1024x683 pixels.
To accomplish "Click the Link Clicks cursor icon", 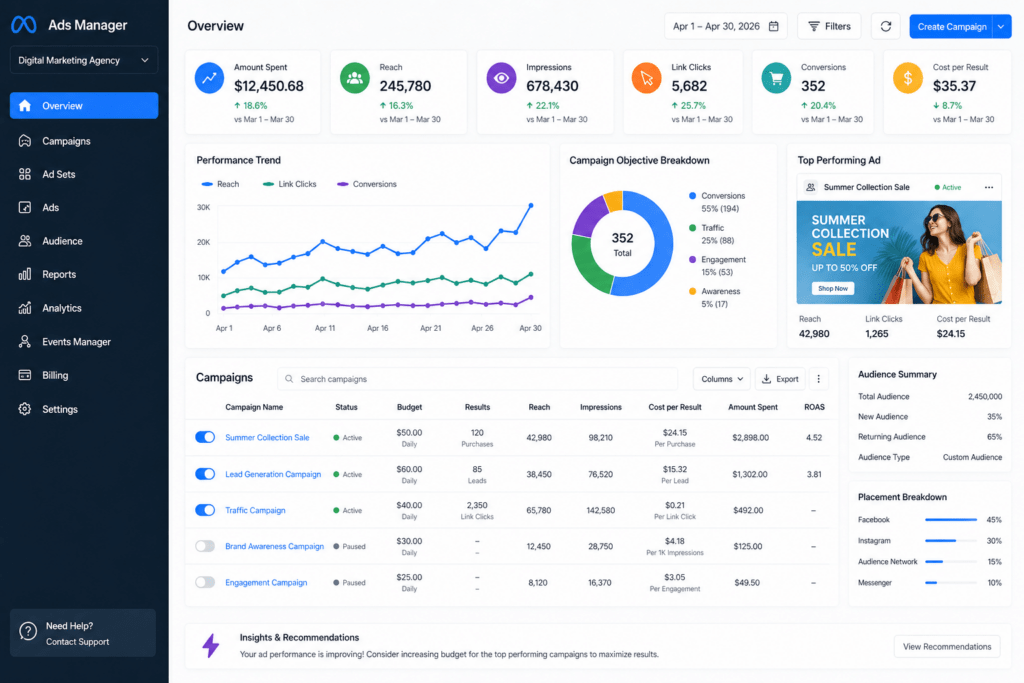I will pos(647,78).
